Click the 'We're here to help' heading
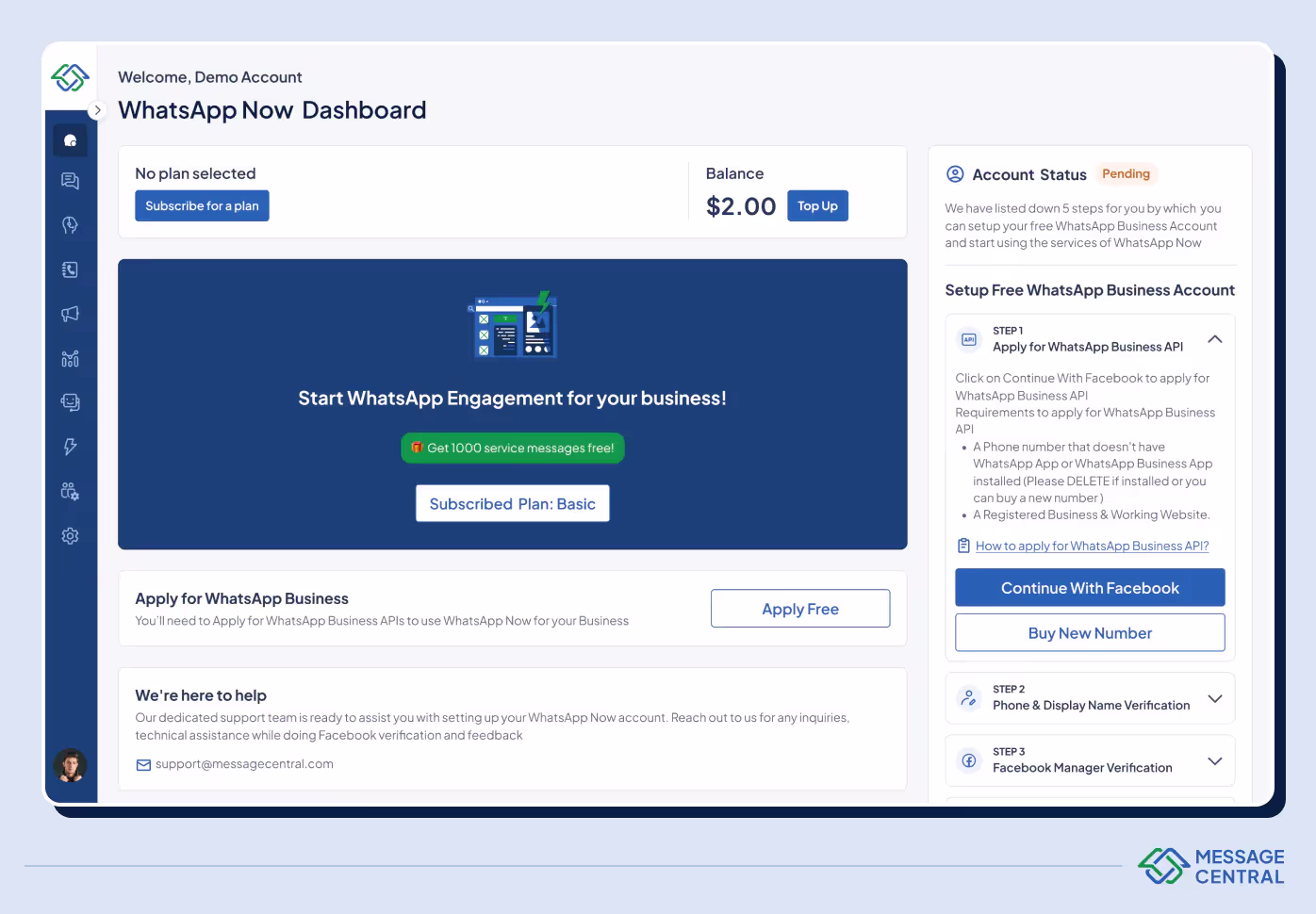The image size is (1316, 914). pyautogui.click(x=201, y=695)
